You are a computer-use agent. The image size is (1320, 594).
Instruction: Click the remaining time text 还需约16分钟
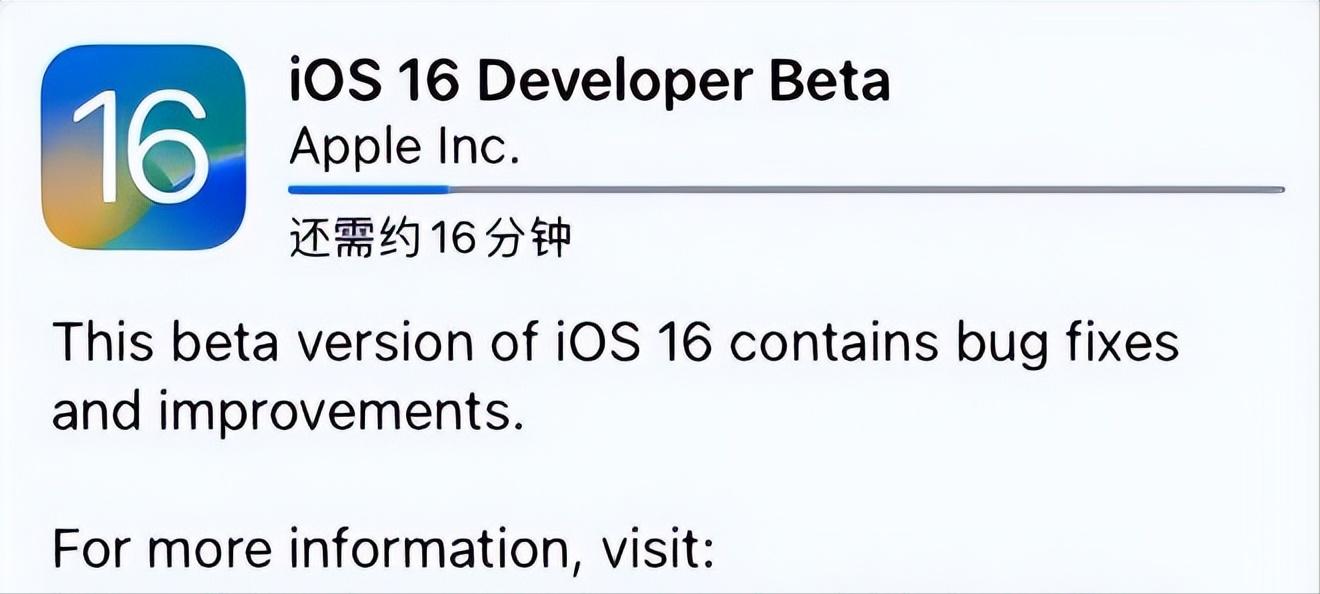point(430,240)
